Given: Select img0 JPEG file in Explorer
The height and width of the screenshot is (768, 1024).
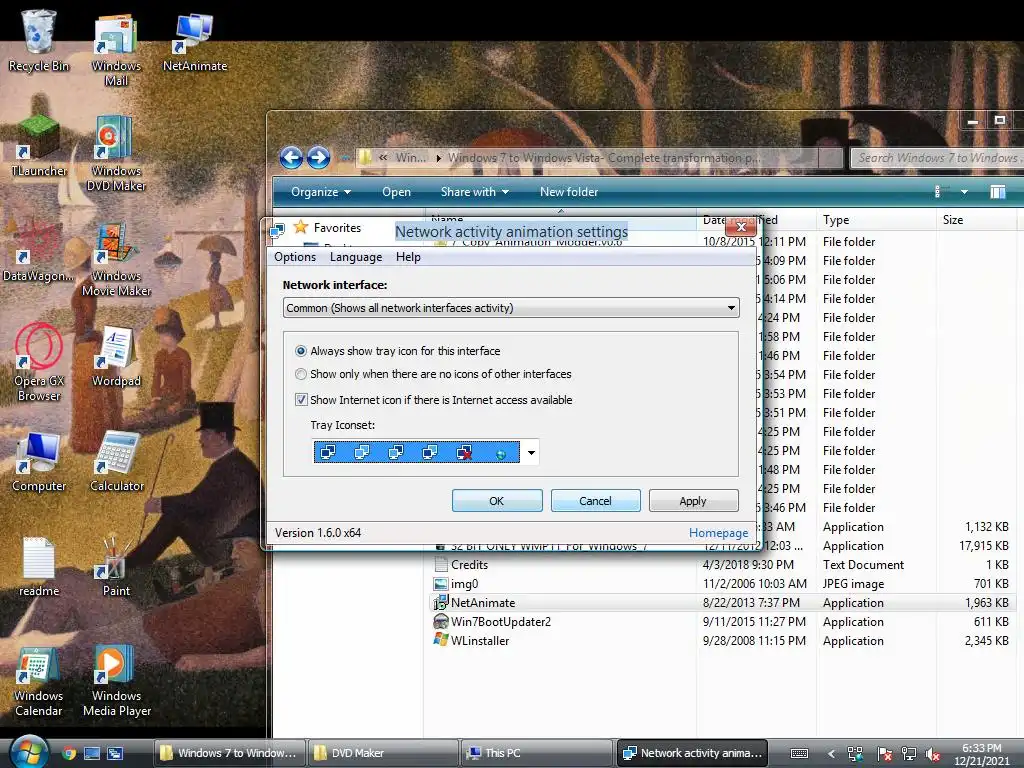Looking at the screenshot, I should pyautogui.click(x=722, y=584).
